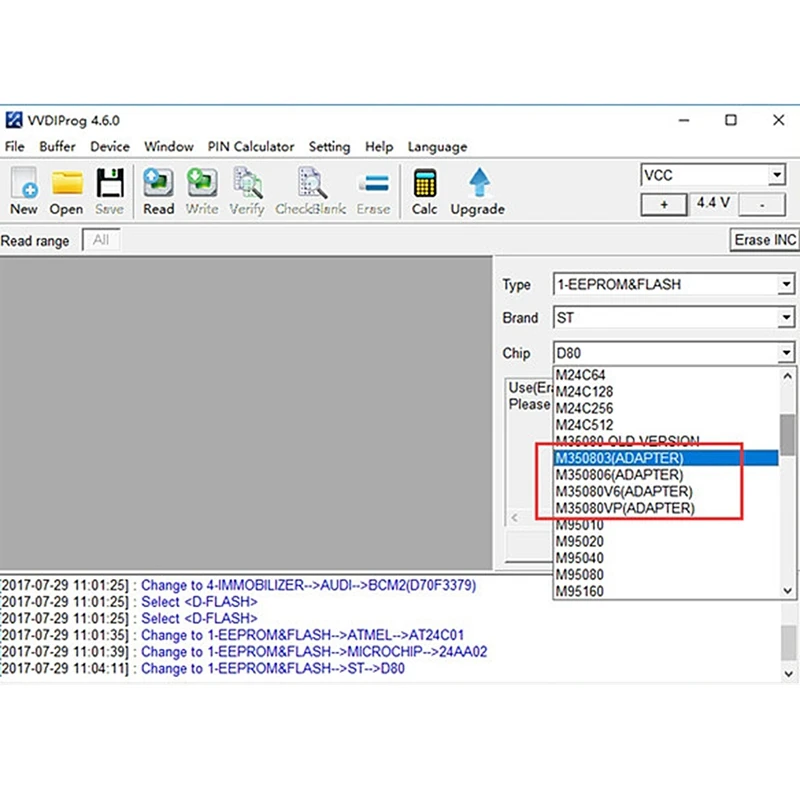Click the log panel scrollbar thumb
Viewport: 800px width, 800px height.
point(788,643)
